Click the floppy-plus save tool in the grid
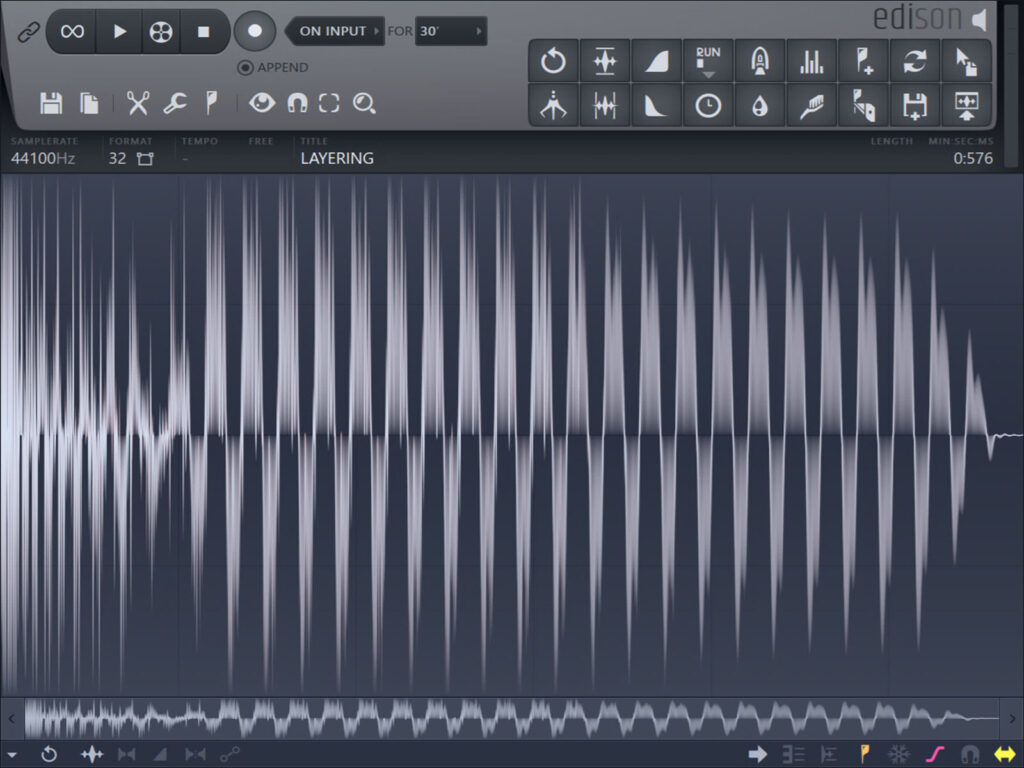Viewport: 1024px width, 768px height. (x=915, y=105)
